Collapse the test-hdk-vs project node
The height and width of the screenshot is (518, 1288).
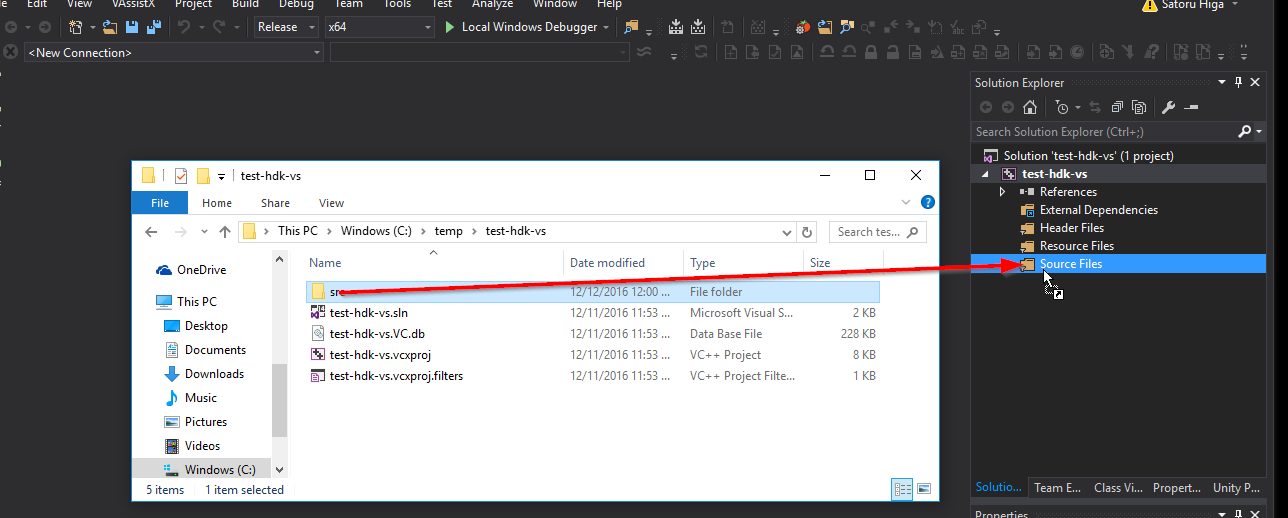(x=987, y=174)
